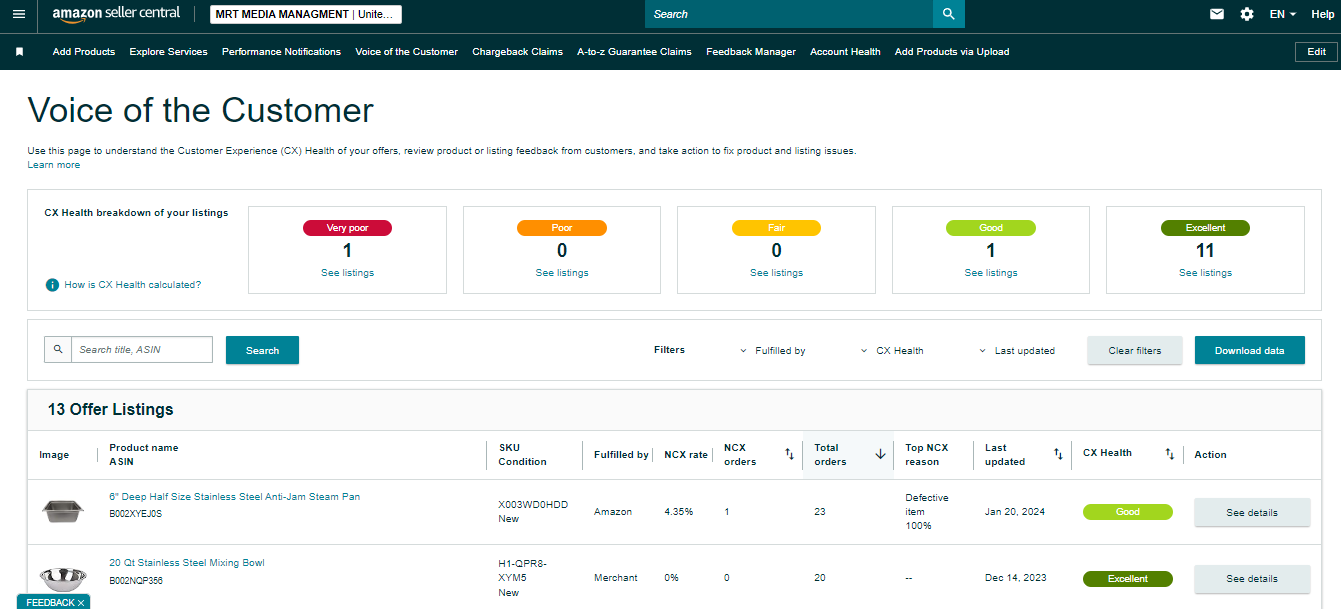Screen dimensions: 1341x609
Task: Click the red Very poor badge
Action: 347,228
